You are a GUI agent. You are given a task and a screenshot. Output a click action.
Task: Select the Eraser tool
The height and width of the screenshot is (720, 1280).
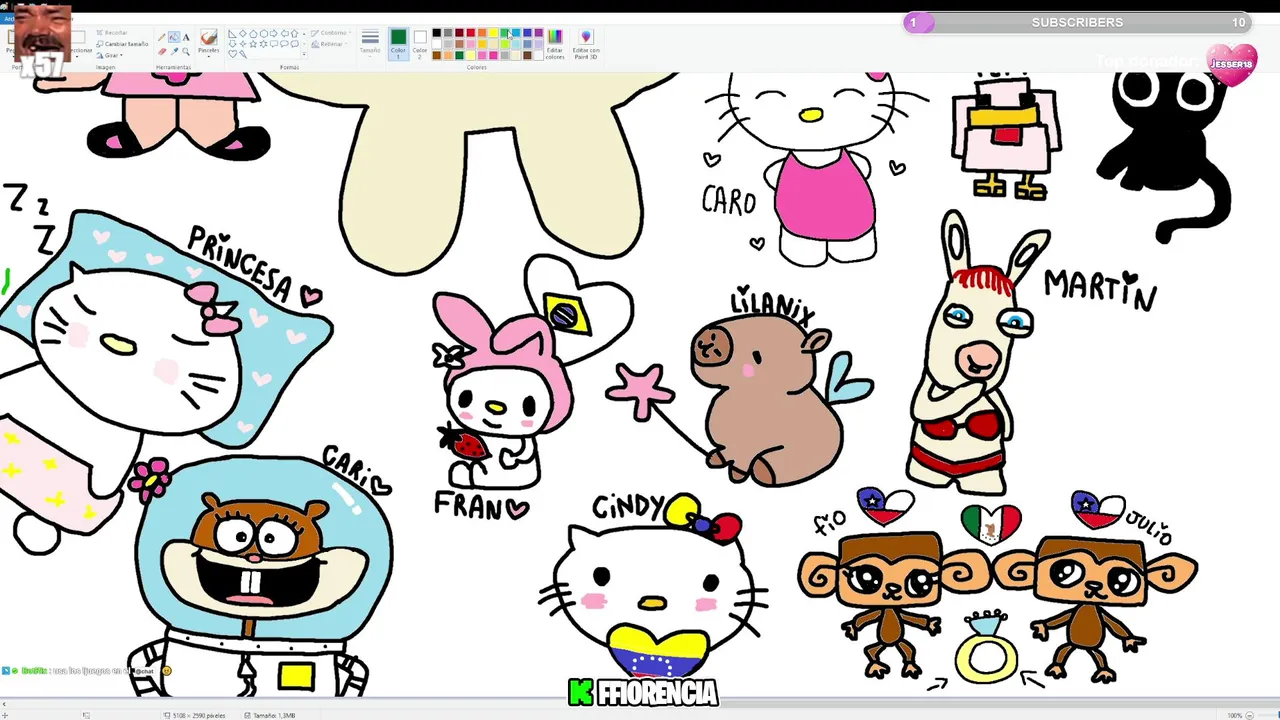[x=162, y=52]
